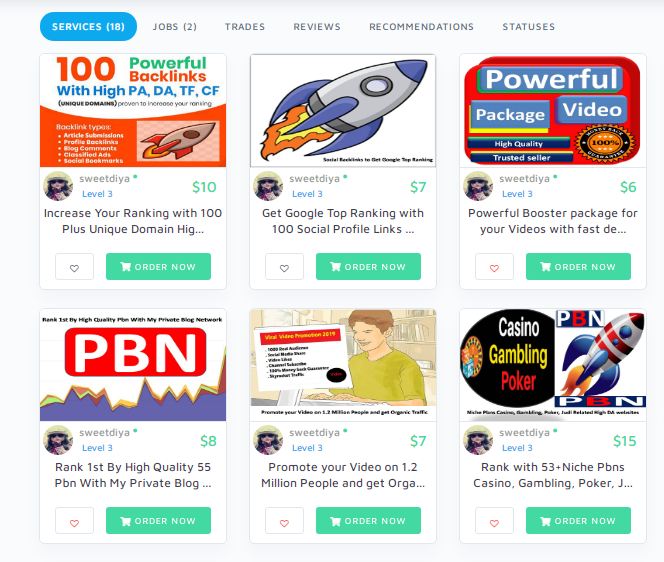
Task: Switch to the Jobs (2) tab
Action: point(174,27)
